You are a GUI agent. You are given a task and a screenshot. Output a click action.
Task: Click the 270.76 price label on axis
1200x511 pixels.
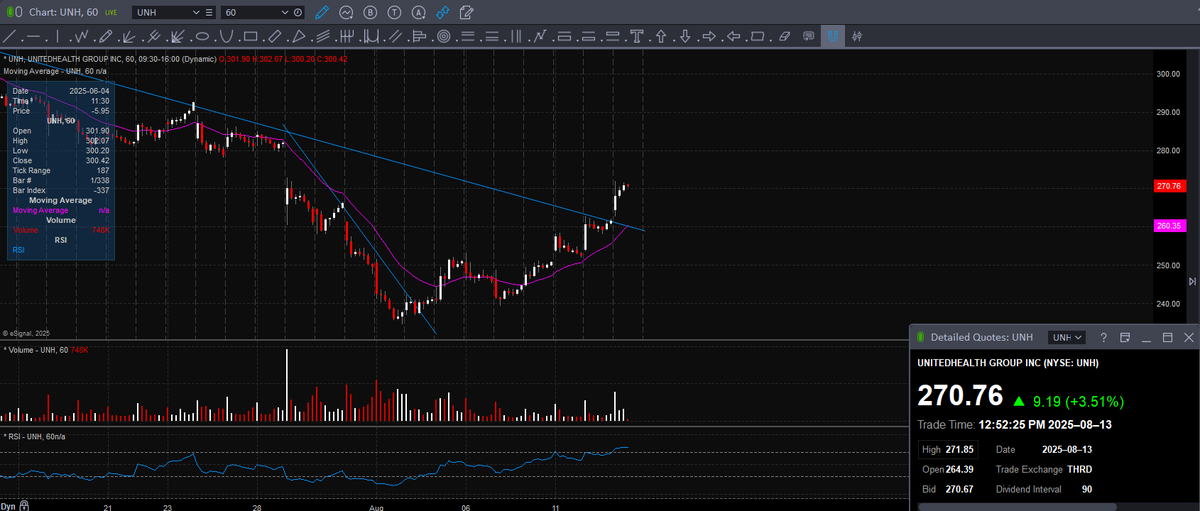point(1169,186)
